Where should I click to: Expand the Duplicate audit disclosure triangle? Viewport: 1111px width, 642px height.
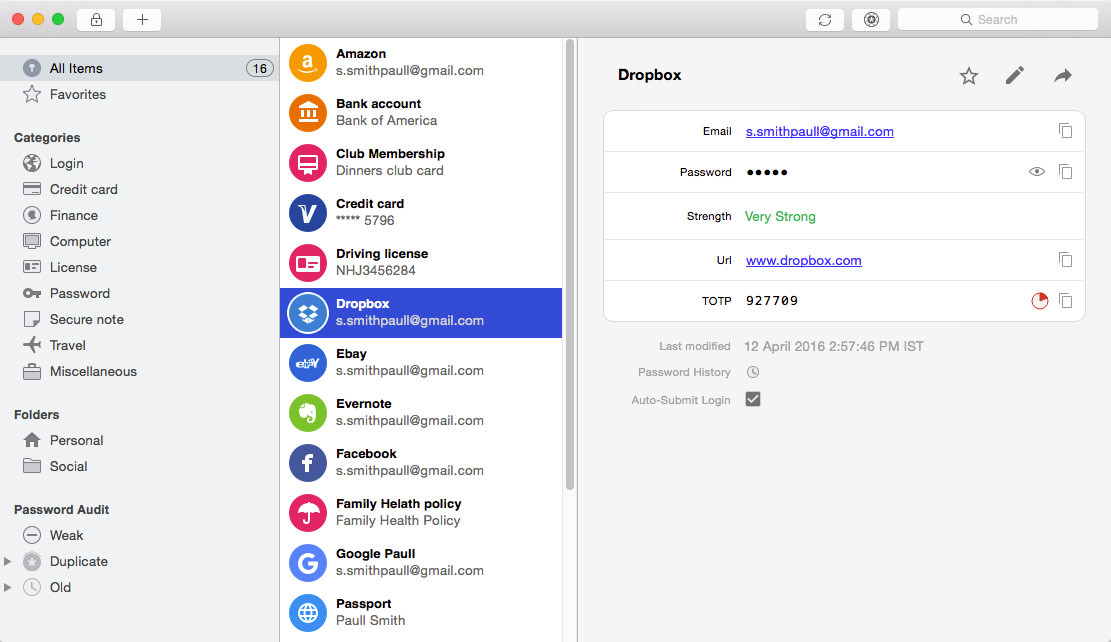[x=8, y=561]
